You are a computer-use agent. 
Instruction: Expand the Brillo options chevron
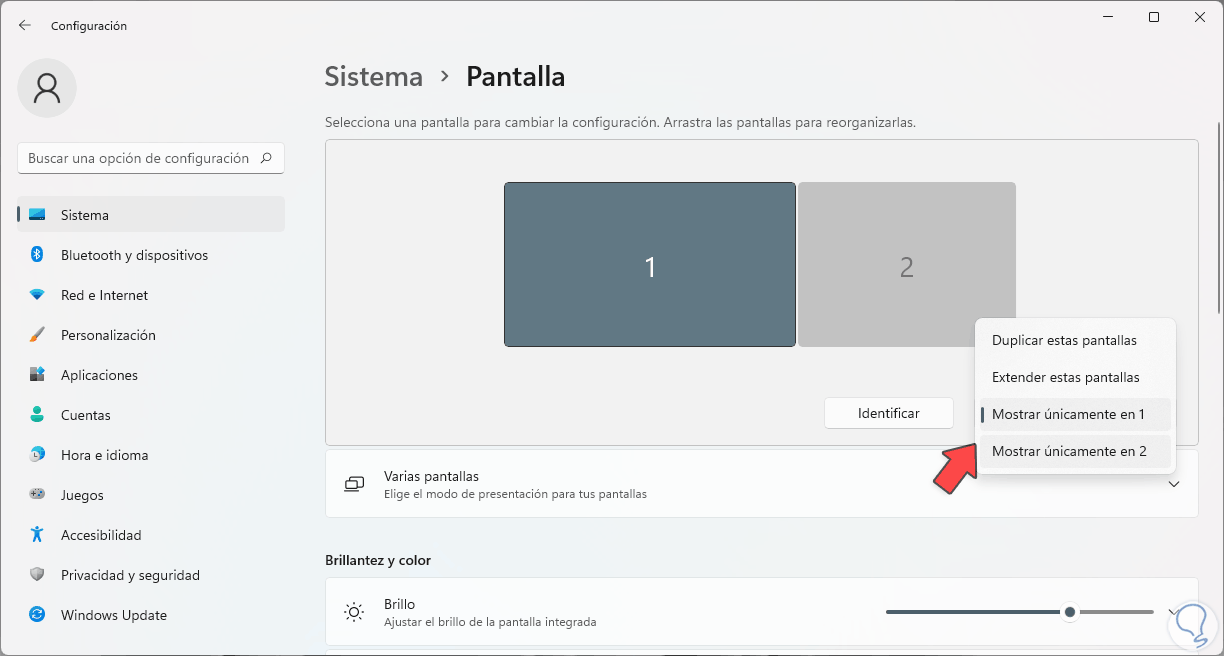[1174, 612]
